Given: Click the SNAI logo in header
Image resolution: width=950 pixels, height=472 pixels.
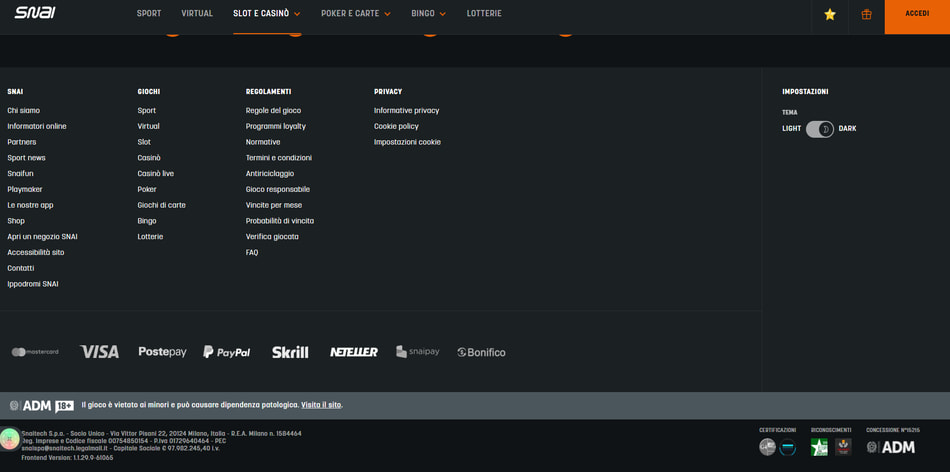Looking at the screenshot, I should pos(35,13).
